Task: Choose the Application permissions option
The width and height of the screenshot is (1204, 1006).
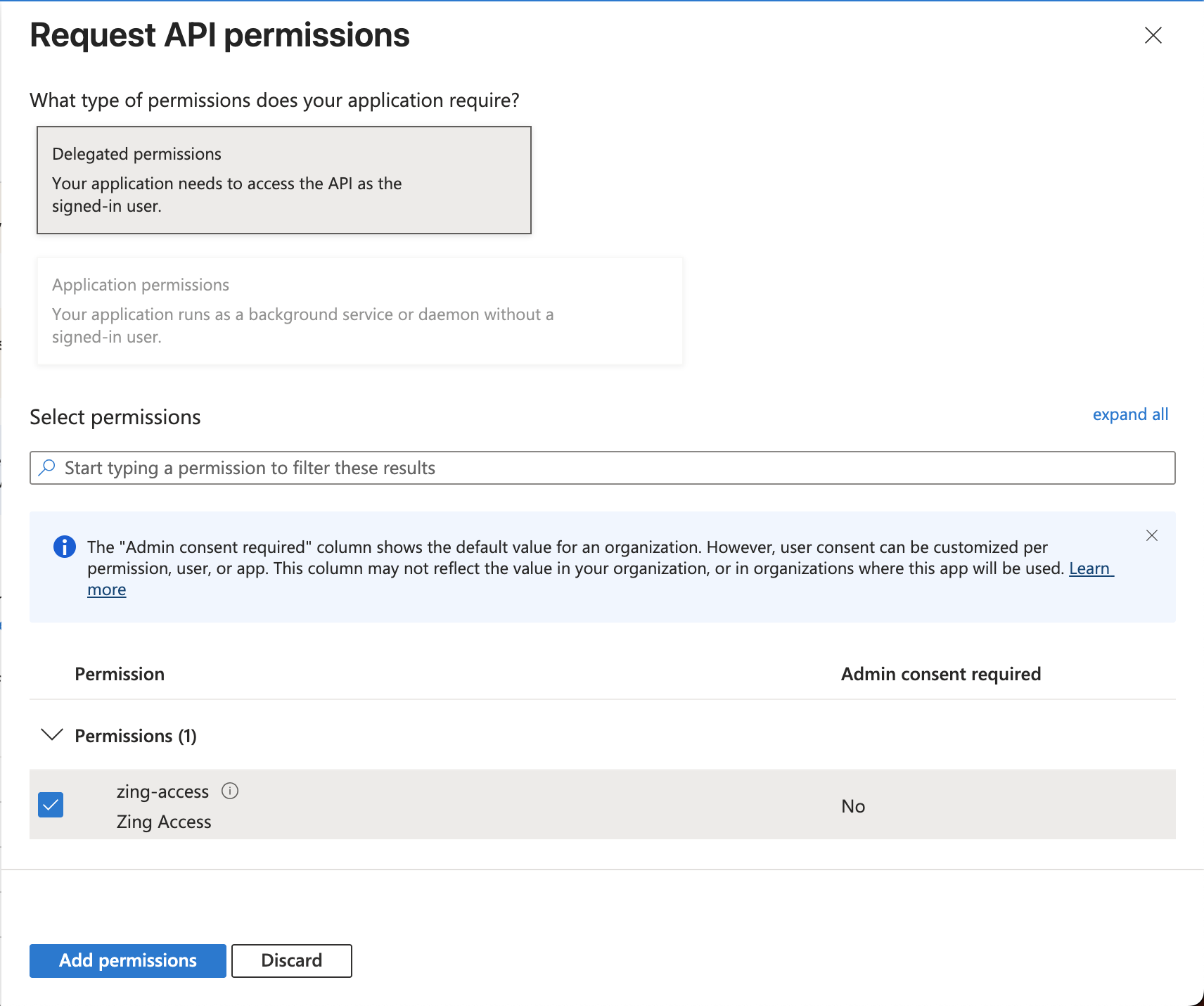Action: pos(359,311)
